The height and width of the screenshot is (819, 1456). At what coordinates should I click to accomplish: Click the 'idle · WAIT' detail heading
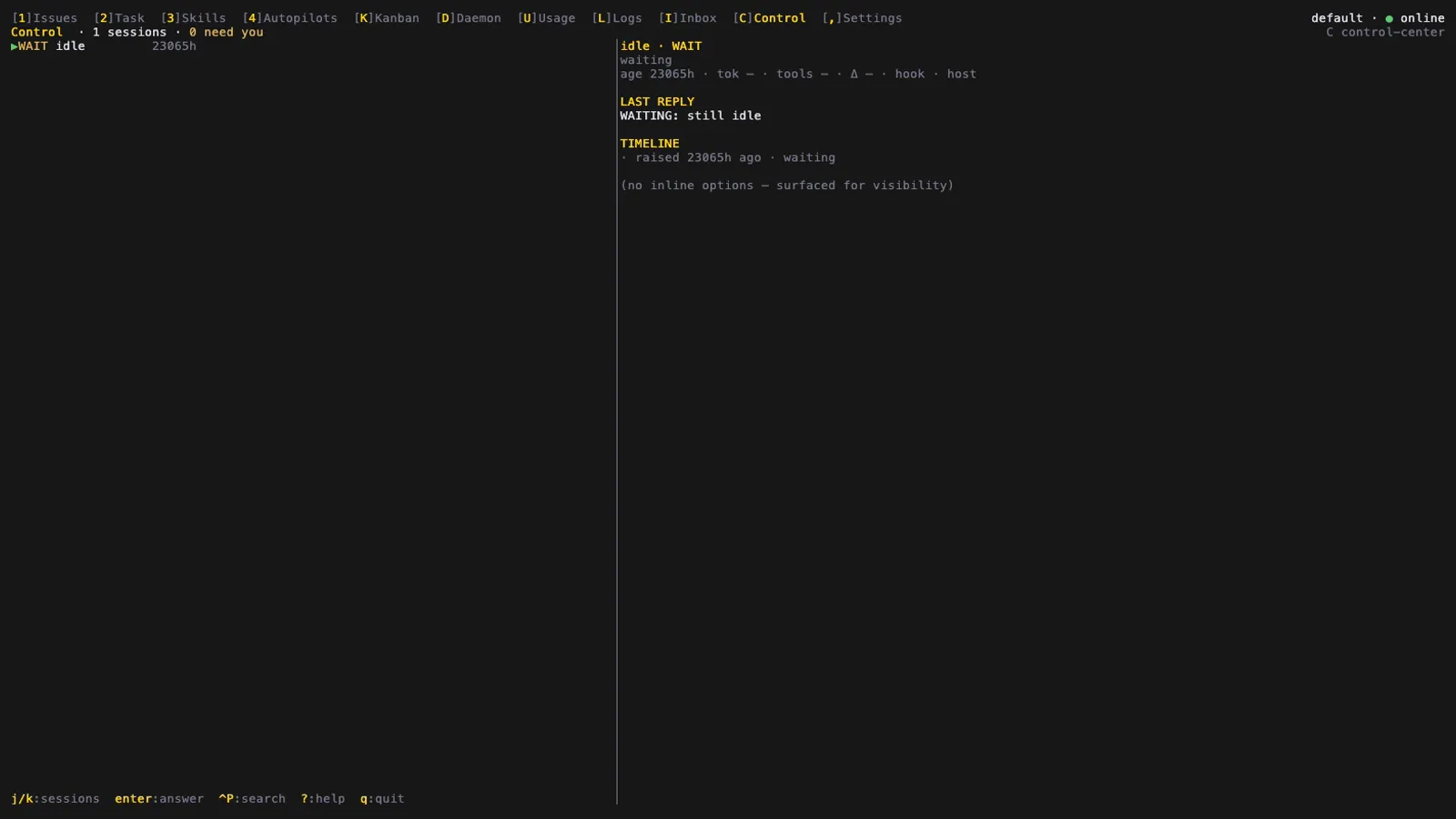[661, 46]
